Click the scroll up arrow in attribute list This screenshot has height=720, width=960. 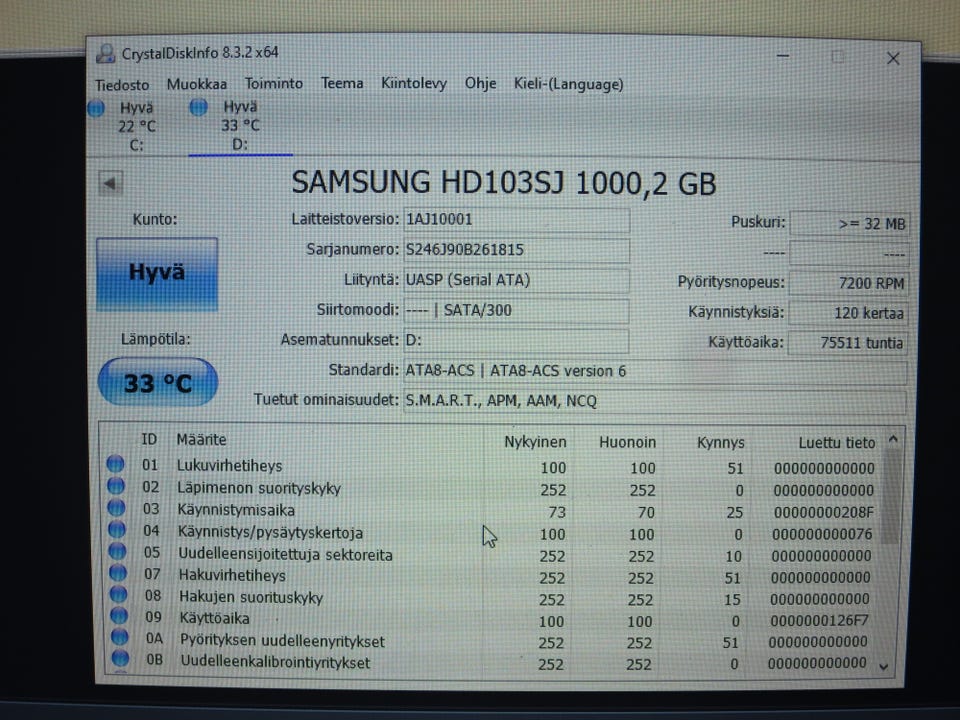(x=893, y=440)
